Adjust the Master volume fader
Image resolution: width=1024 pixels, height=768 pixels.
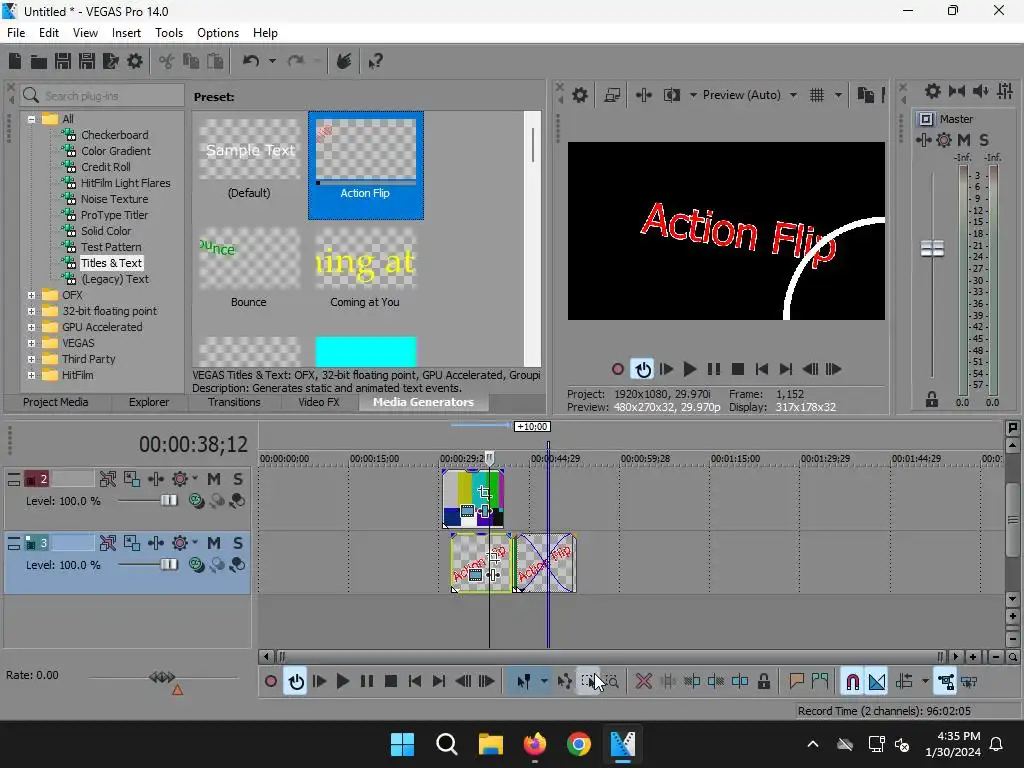pos(932,249)
